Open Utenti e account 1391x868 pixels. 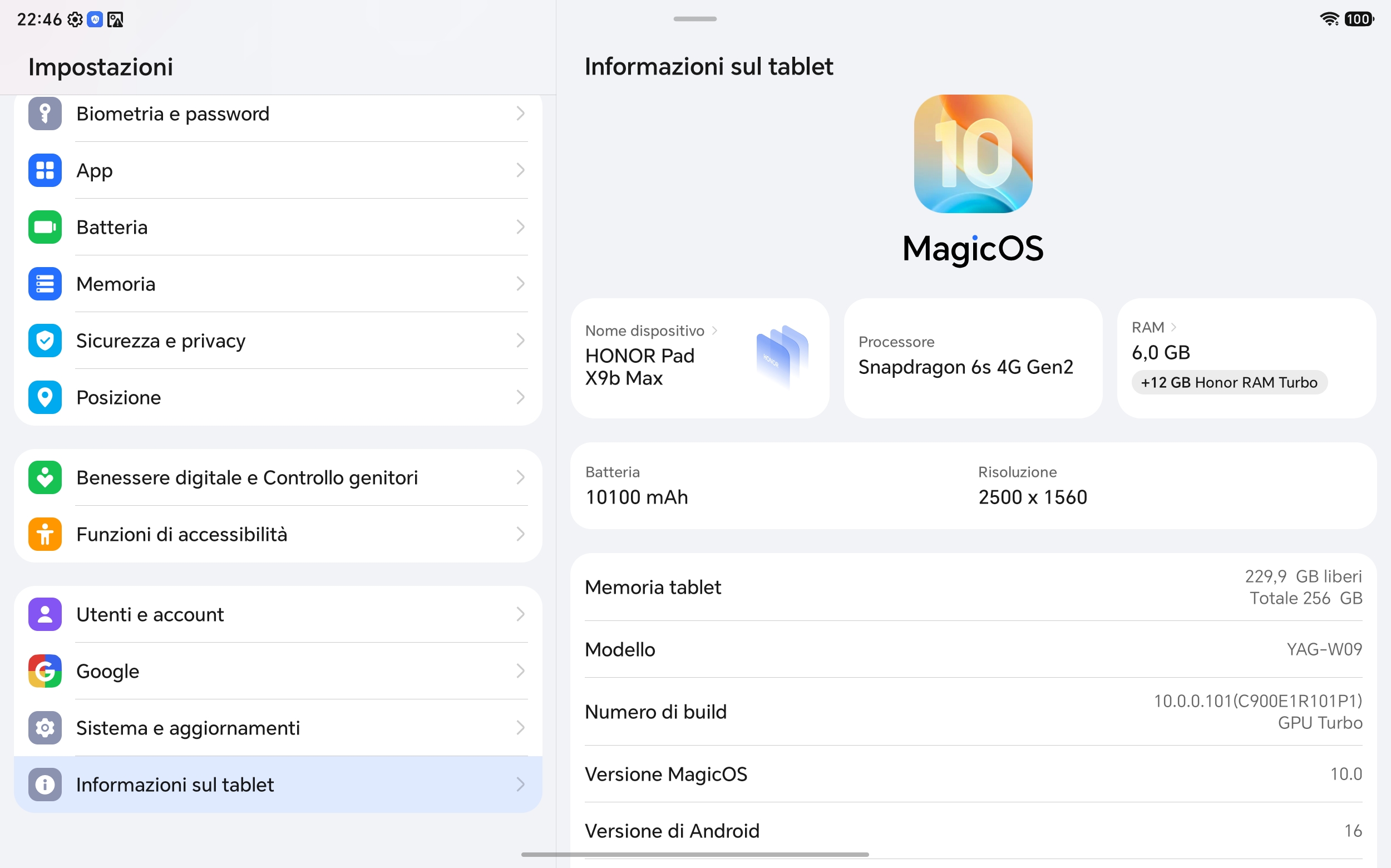(278, 614)
